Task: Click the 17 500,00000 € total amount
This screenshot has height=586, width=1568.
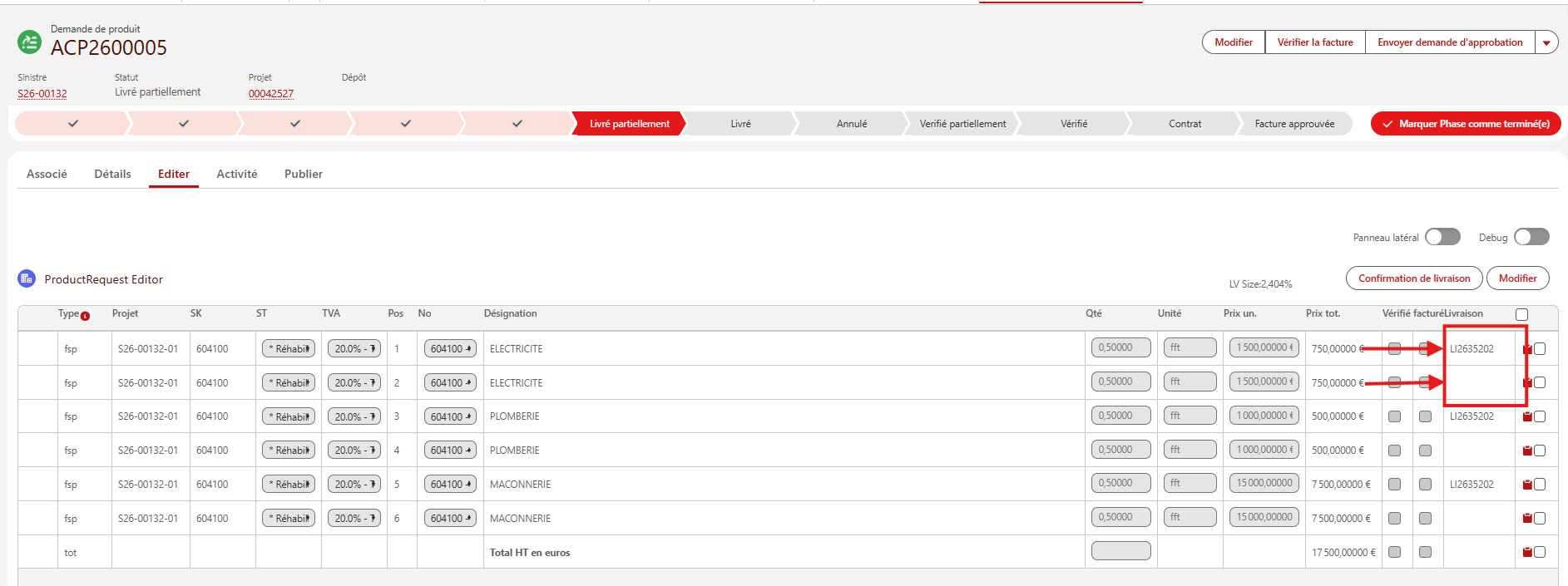Action: [x=1343, y=553]
